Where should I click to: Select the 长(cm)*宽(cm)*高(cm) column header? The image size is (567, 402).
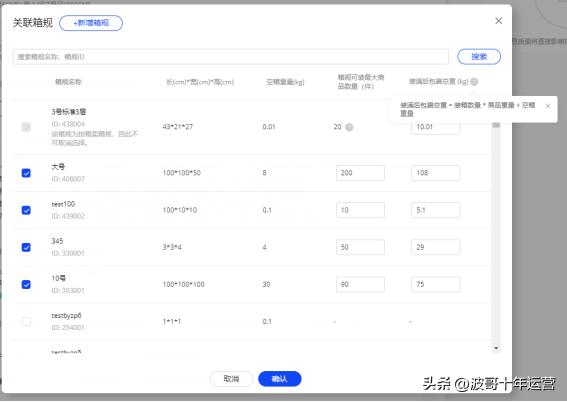(x=200, y=82)
